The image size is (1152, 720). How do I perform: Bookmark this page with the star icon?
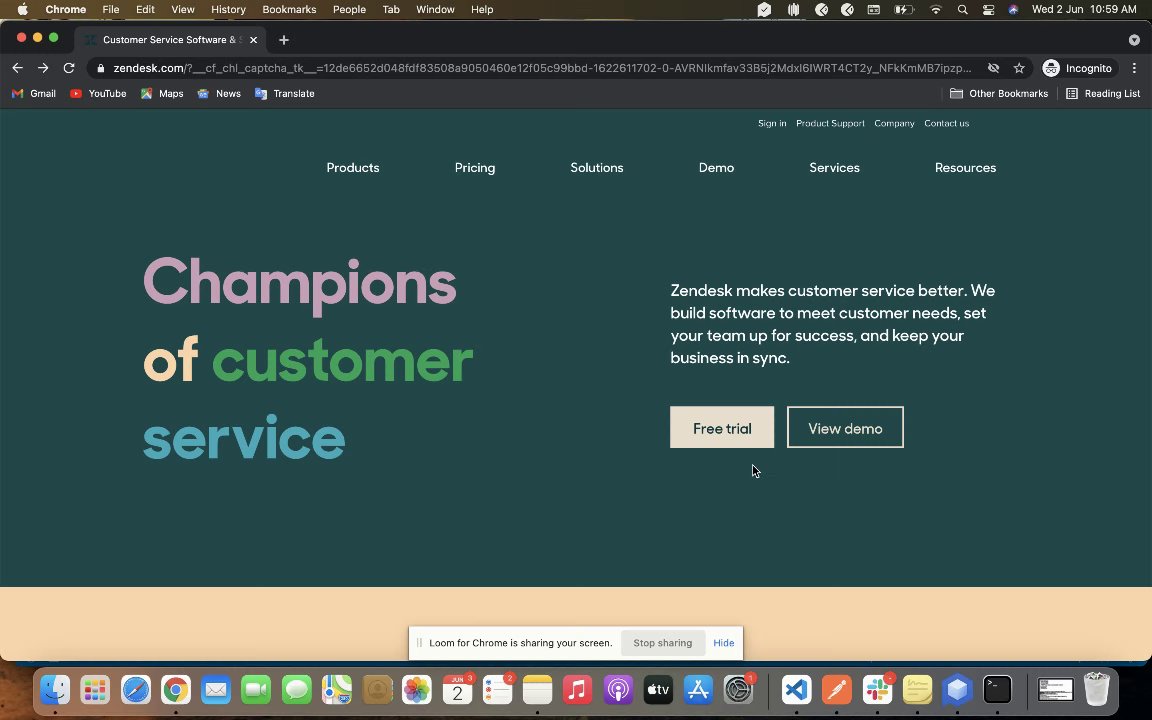[1019, 68]
